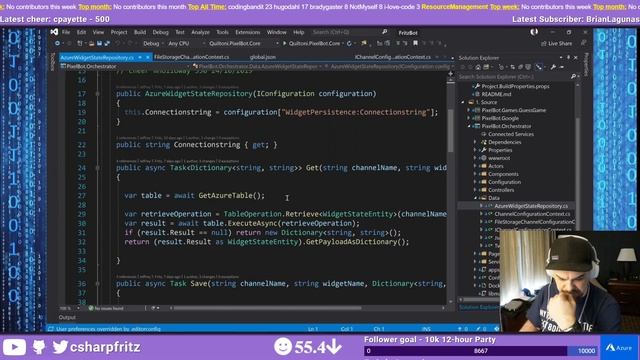This screenshot has height=360, width=640.
Task: Open the Build menu
Action: (140, 32)
